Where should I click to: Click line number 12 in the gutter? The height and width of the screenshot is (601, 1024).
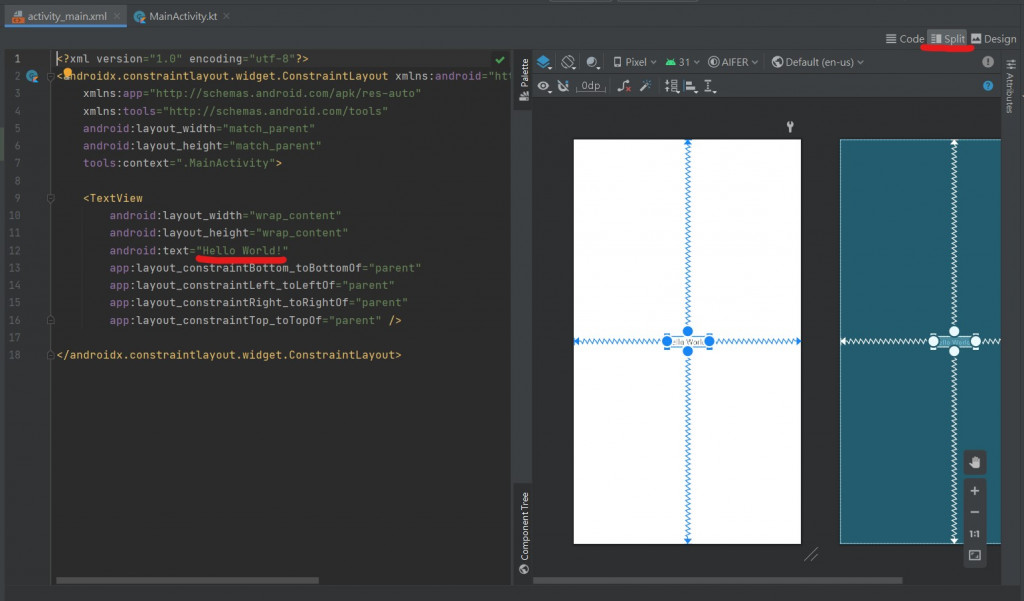14,250
